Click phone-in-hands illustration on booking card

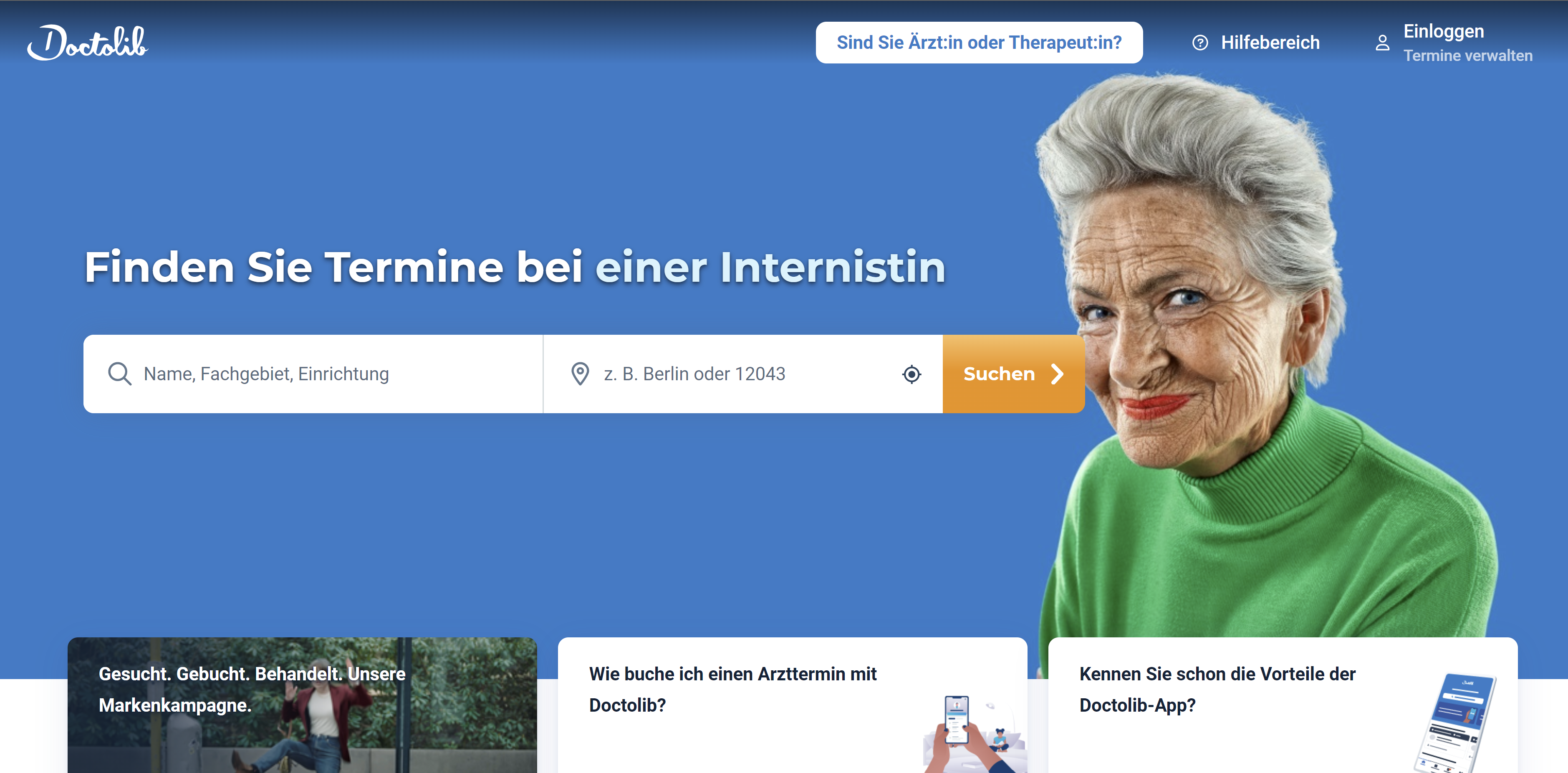pos(974,734)
